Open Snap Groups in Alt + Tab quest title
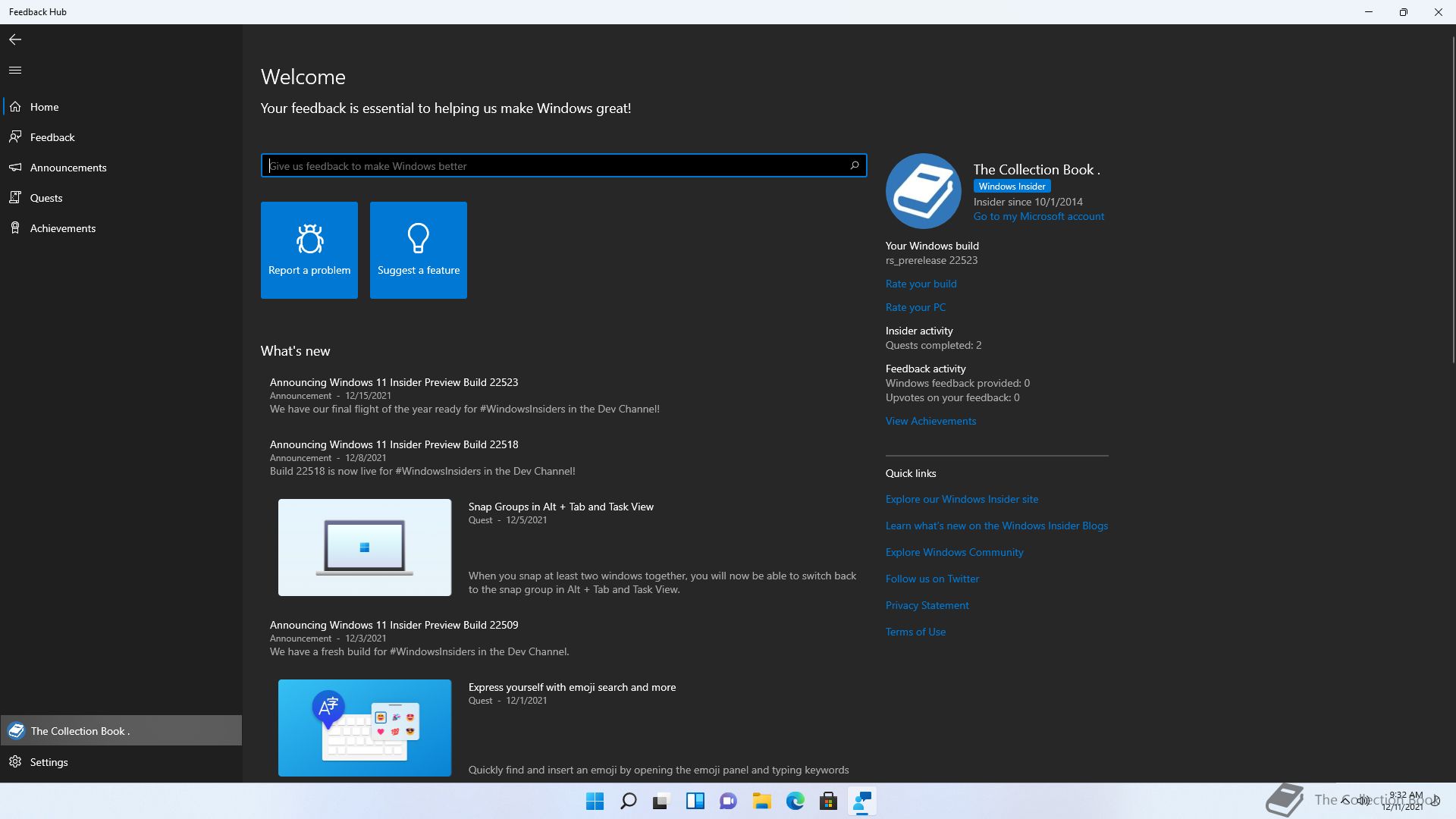The width and height of the screenshot is (1456, 819). pyautogui.click(x=561, y=507)
